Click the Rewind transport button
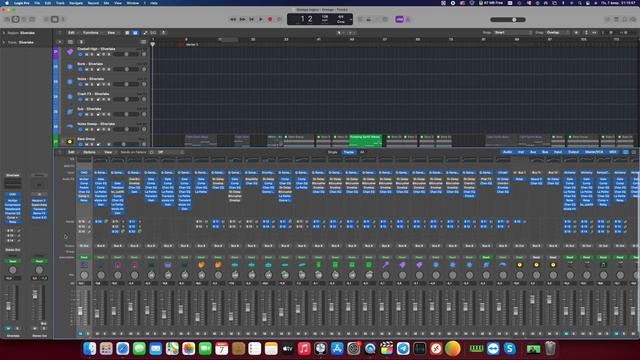Image resolution: width=640 pixels, height=360 pixels. [x=233, y=19]
